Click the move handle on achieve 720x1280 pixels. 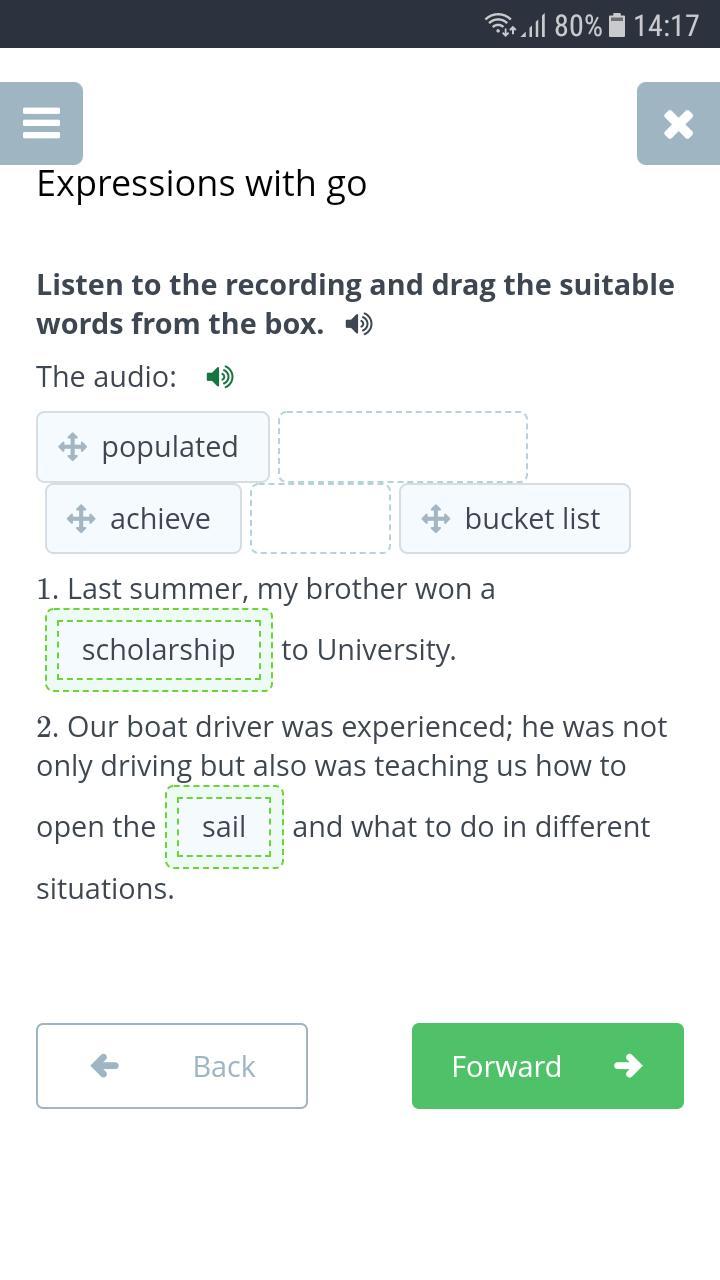tap(81, 519)
